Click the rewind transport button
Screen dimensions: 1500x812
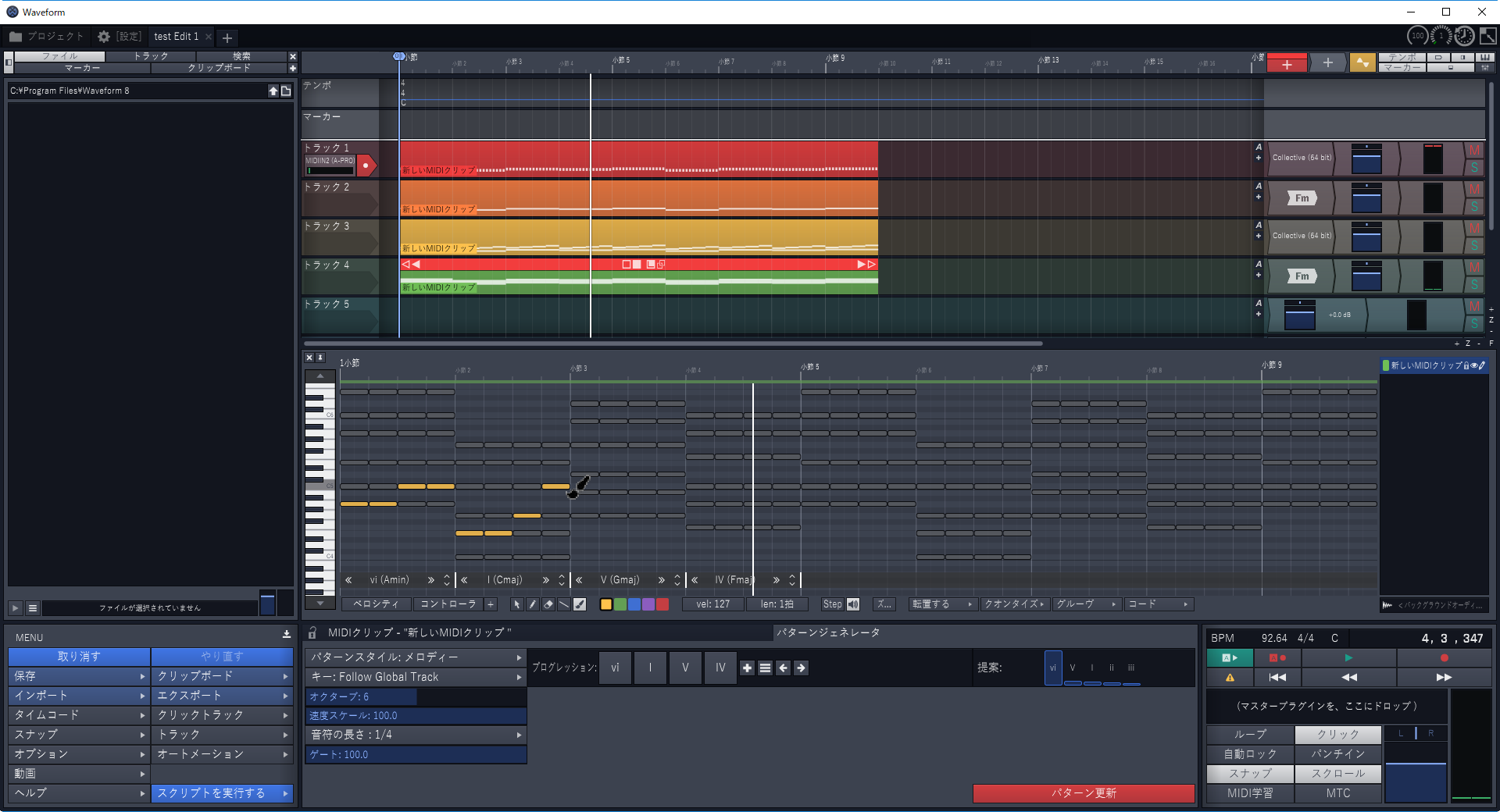click(x=1349, y=677)
